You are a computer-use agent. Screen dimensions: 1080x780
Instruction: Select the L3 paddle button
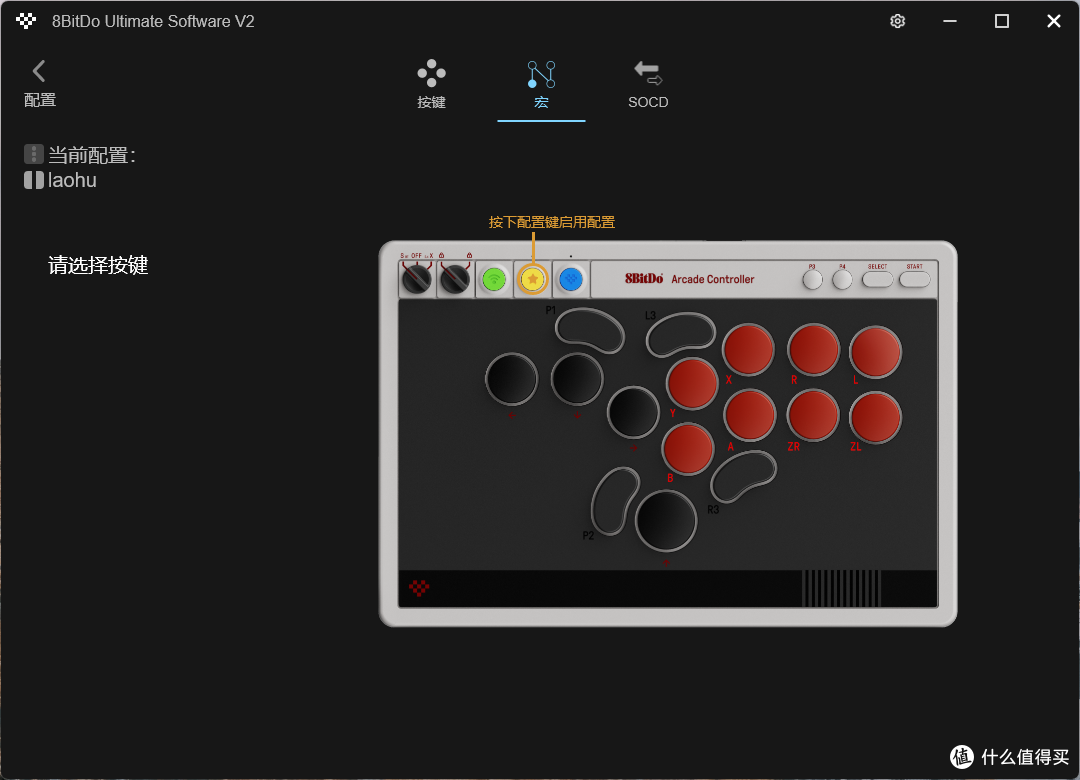pos(681,334)
